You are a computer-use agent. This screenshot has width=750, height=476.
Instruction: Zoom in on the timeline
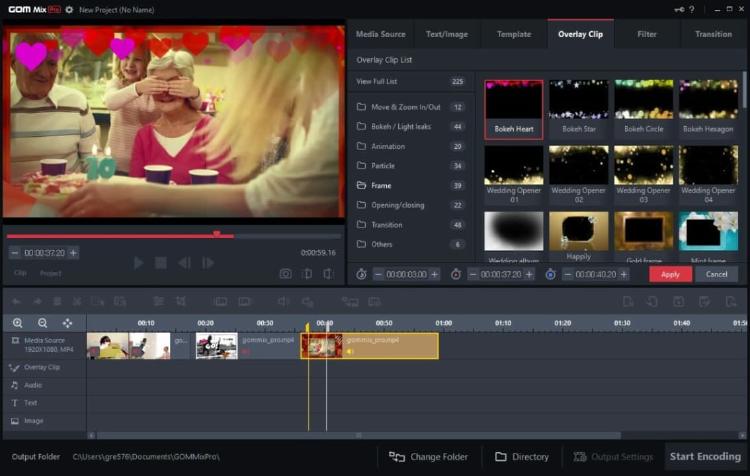pyautogui.click(x=17, y=323)
